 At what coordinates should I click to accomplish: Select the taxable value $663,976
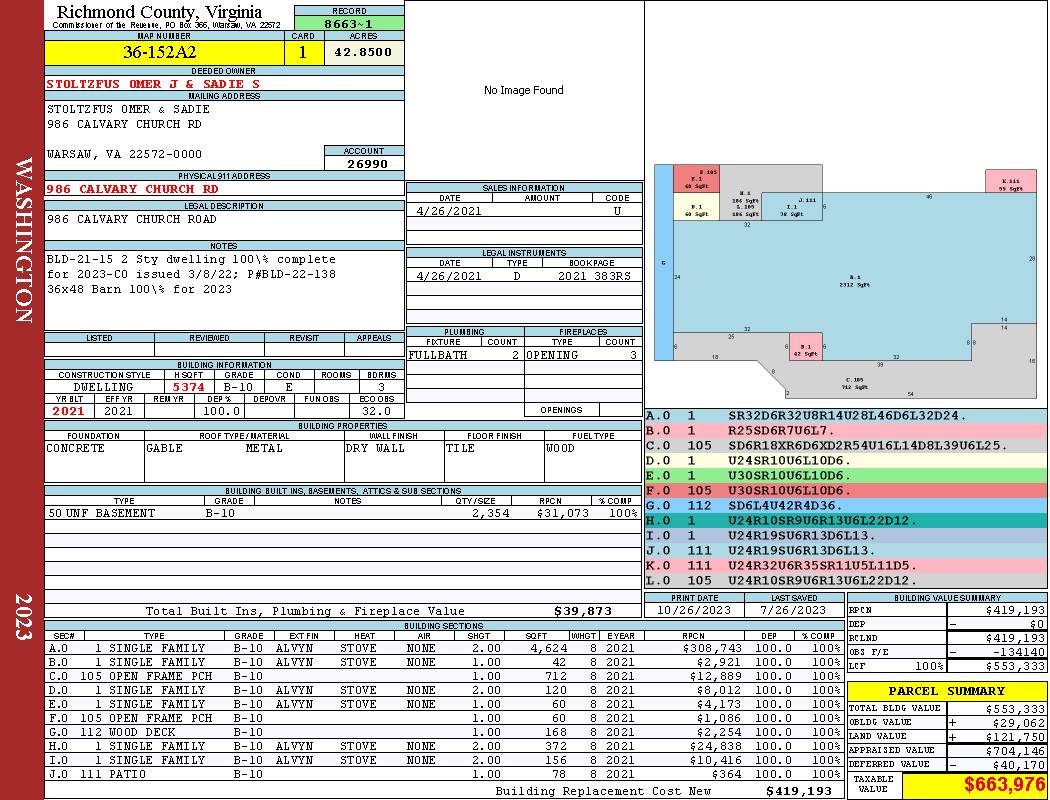coord(1004,784)
